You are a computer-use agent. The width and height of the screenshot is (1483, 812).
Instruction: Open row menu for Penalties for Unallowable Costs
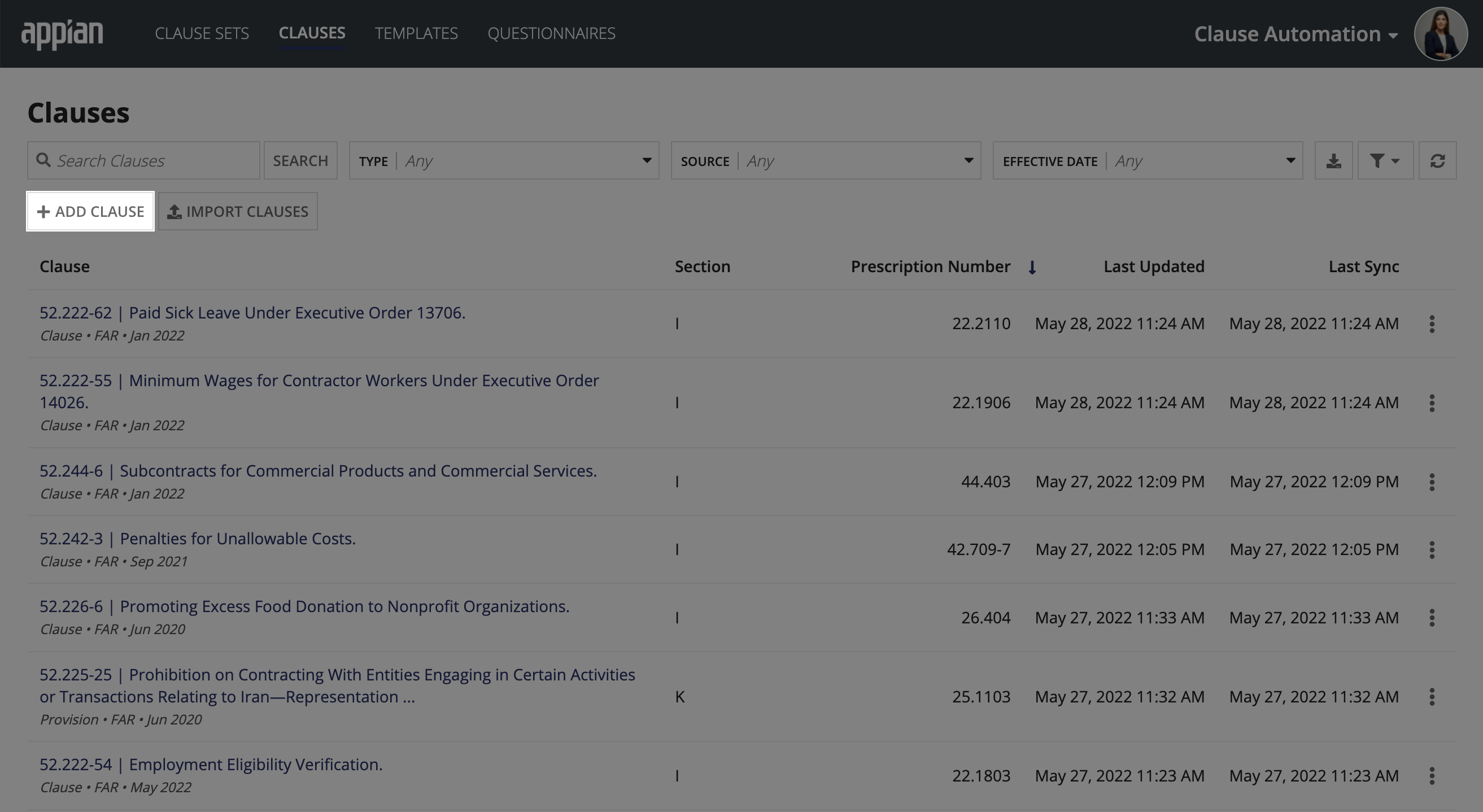pyautogui.click(x=1432, y=550)
